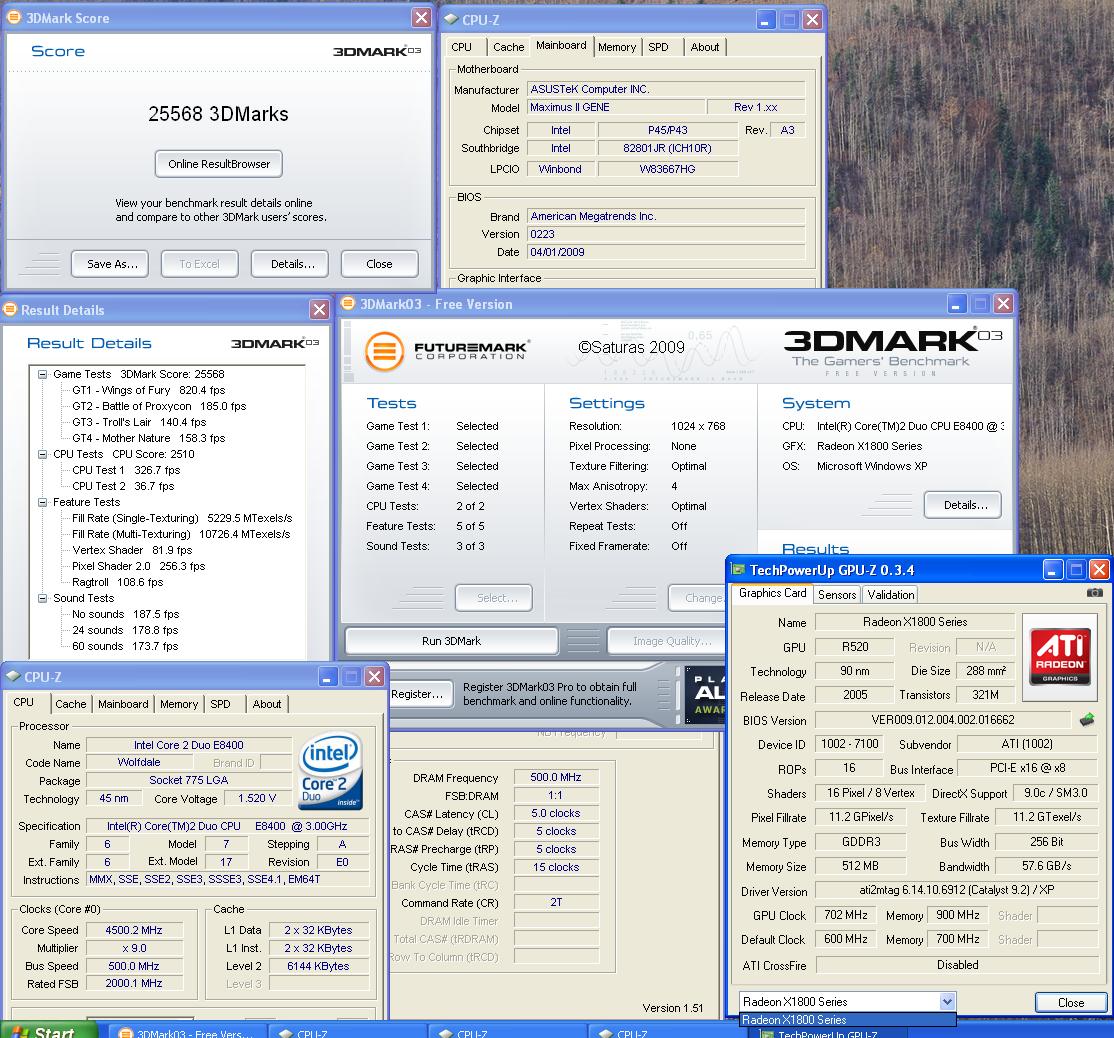Click System Details... button in 3DMark03
1114x1038 pixels.
[x=963, y=505]
